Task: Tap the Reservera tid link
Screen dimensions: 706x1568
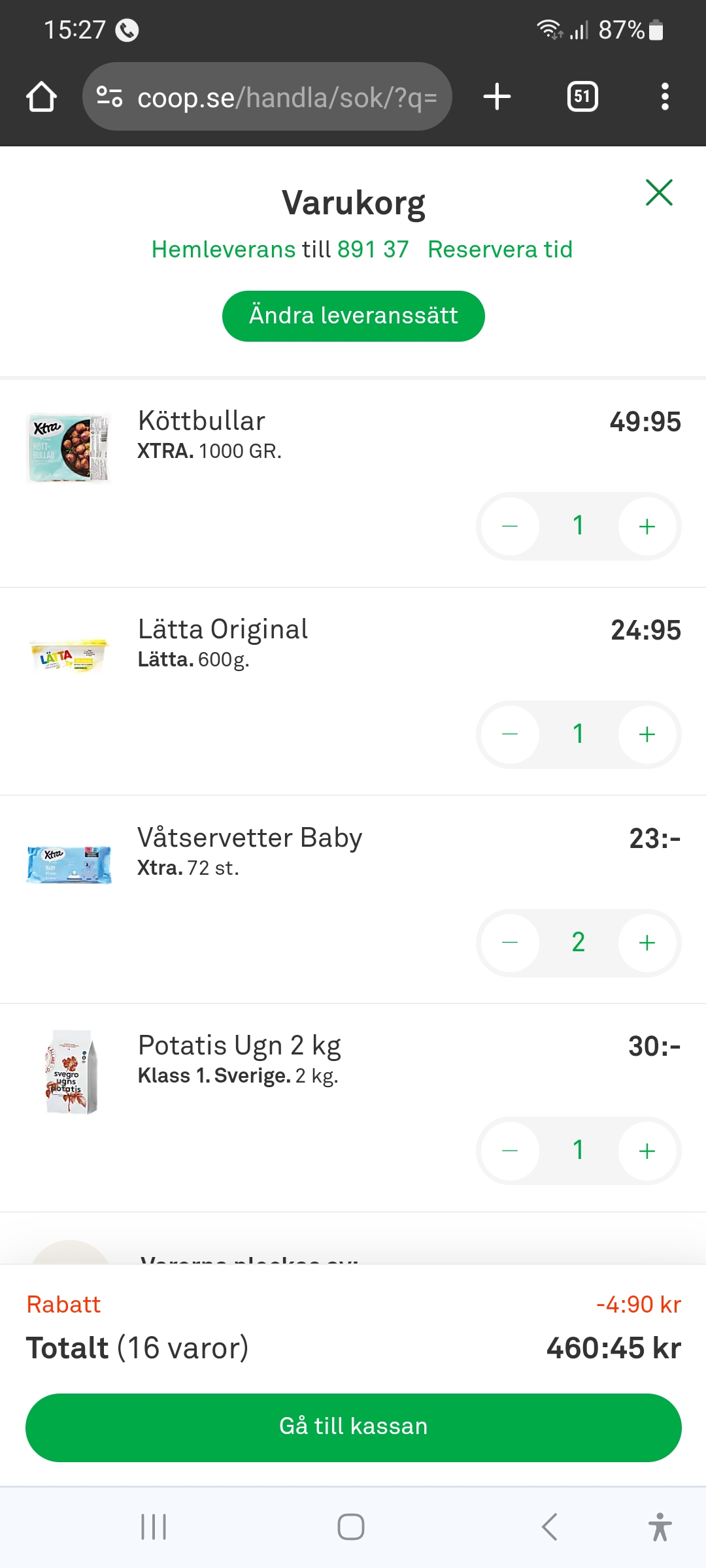Action: coord(500,250)
